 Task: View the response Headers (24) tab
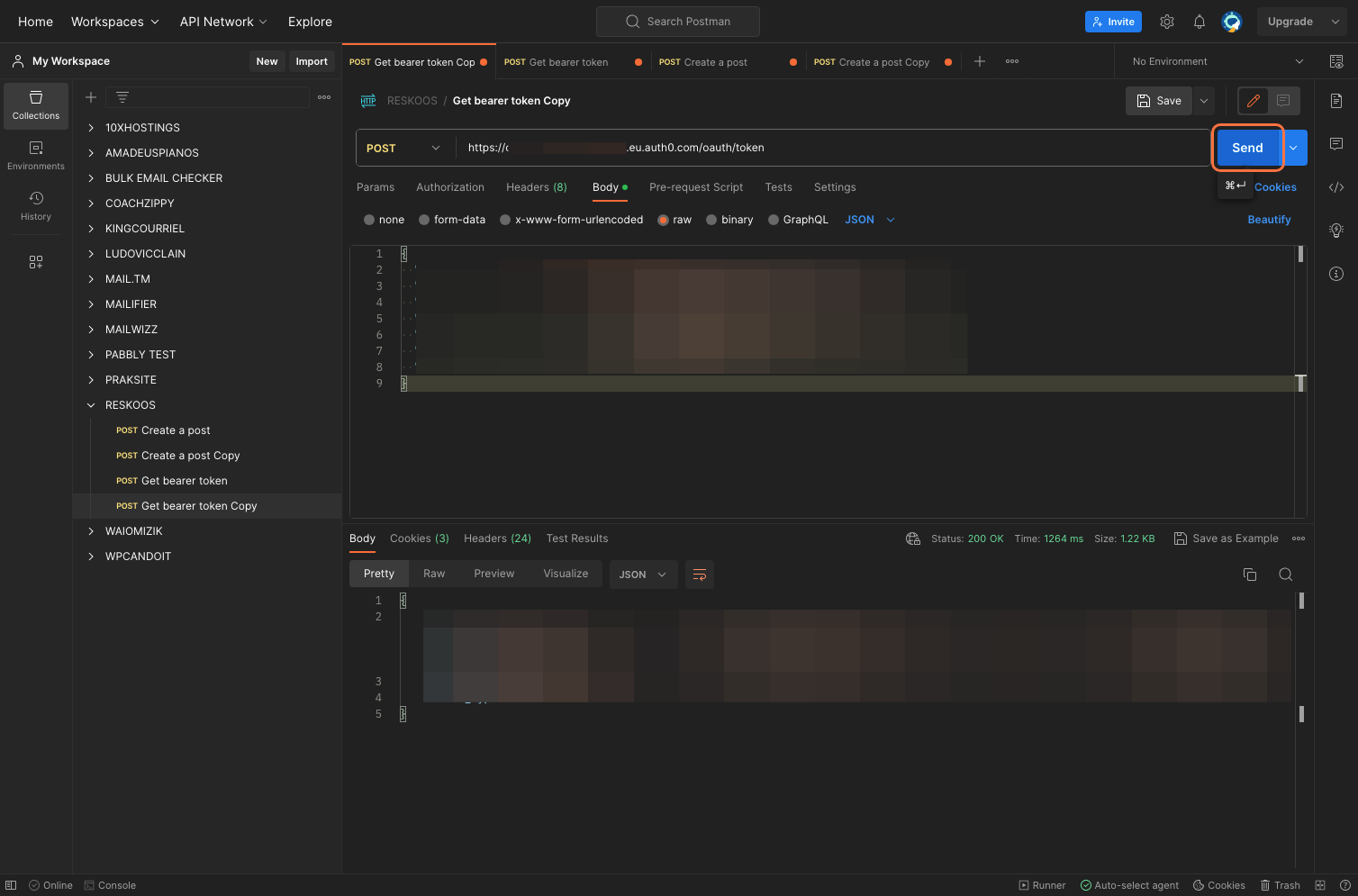tap(497, 539)
